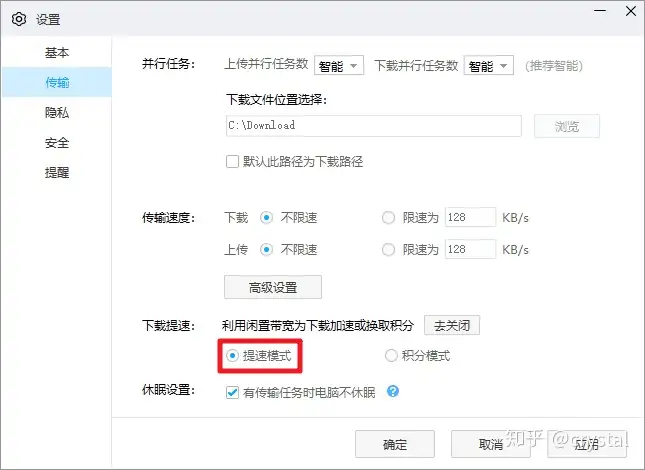The height and width of the screenshot is (470, 645).
Task: Select 不限速 radio for 下载
Action: [267, 217]
